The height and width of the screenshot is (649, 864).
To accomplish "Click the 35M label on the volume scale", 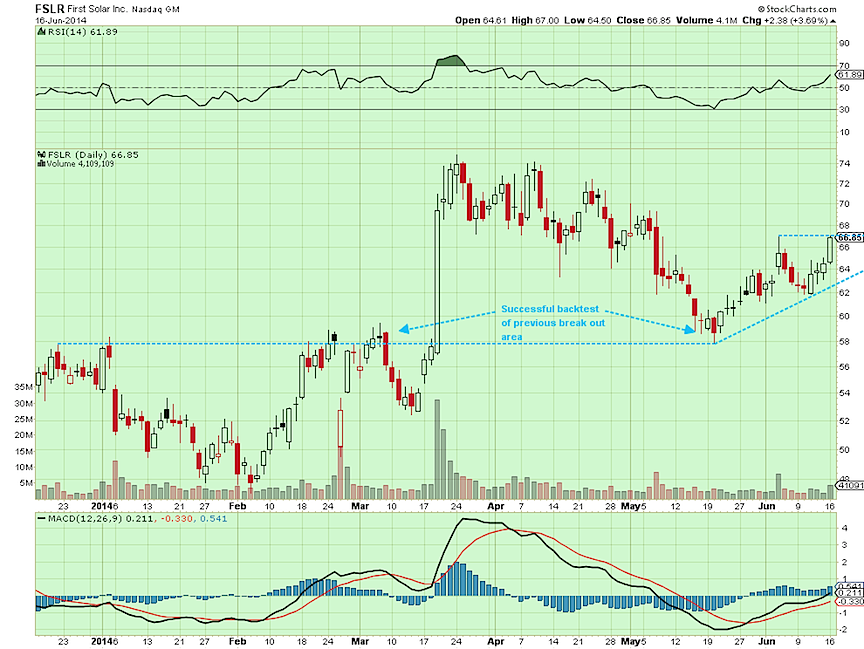I will click(x=24, y=387).
